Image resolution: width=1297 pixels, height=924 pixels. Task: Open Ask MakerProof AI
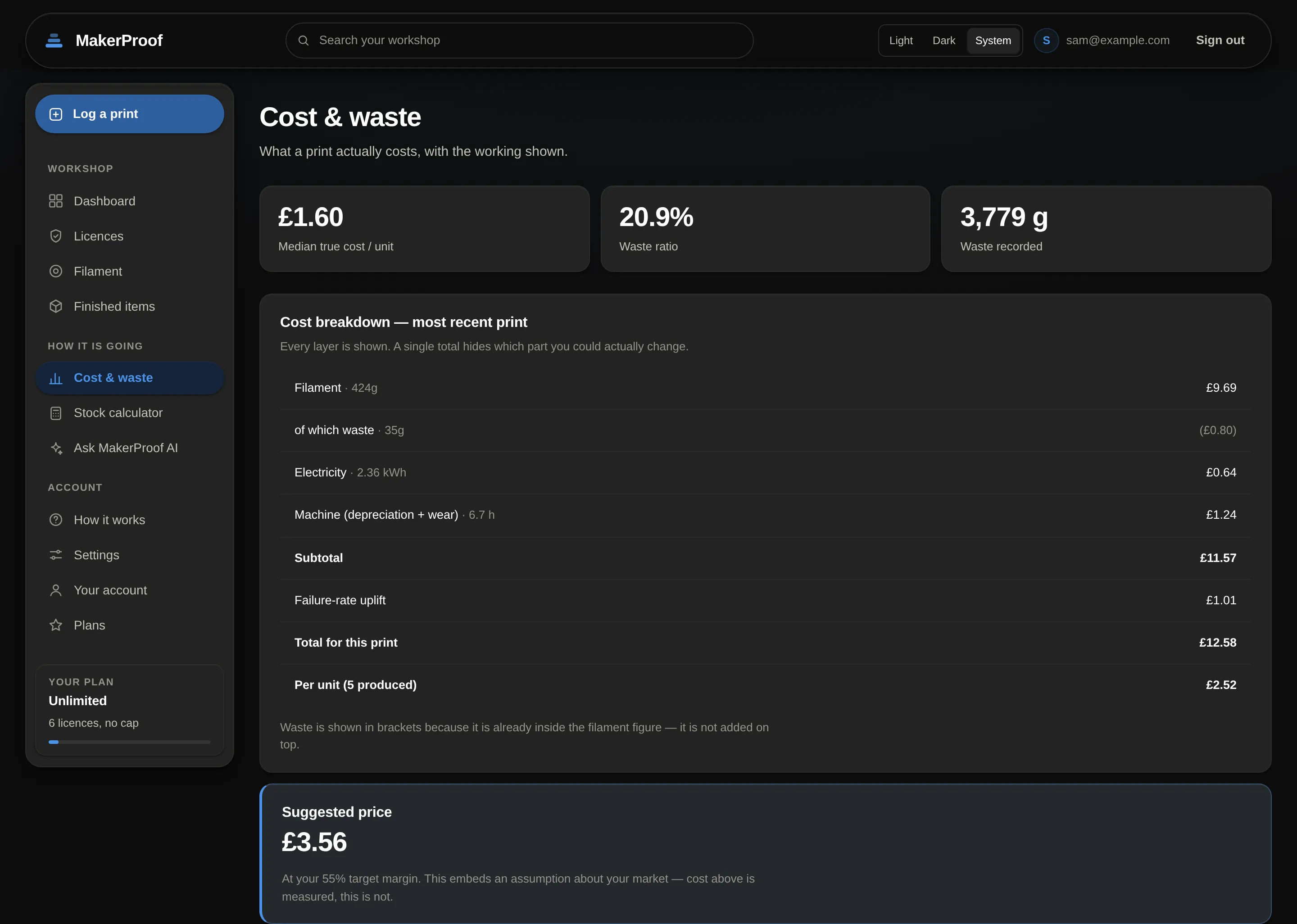click(130, 448)
